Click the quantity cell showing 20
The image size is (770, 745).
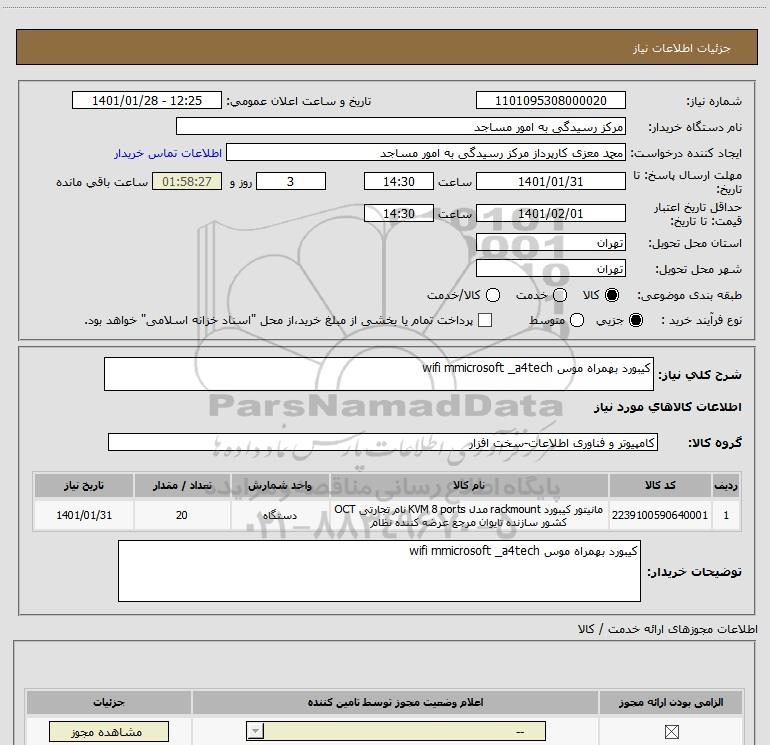pos(182,515)
